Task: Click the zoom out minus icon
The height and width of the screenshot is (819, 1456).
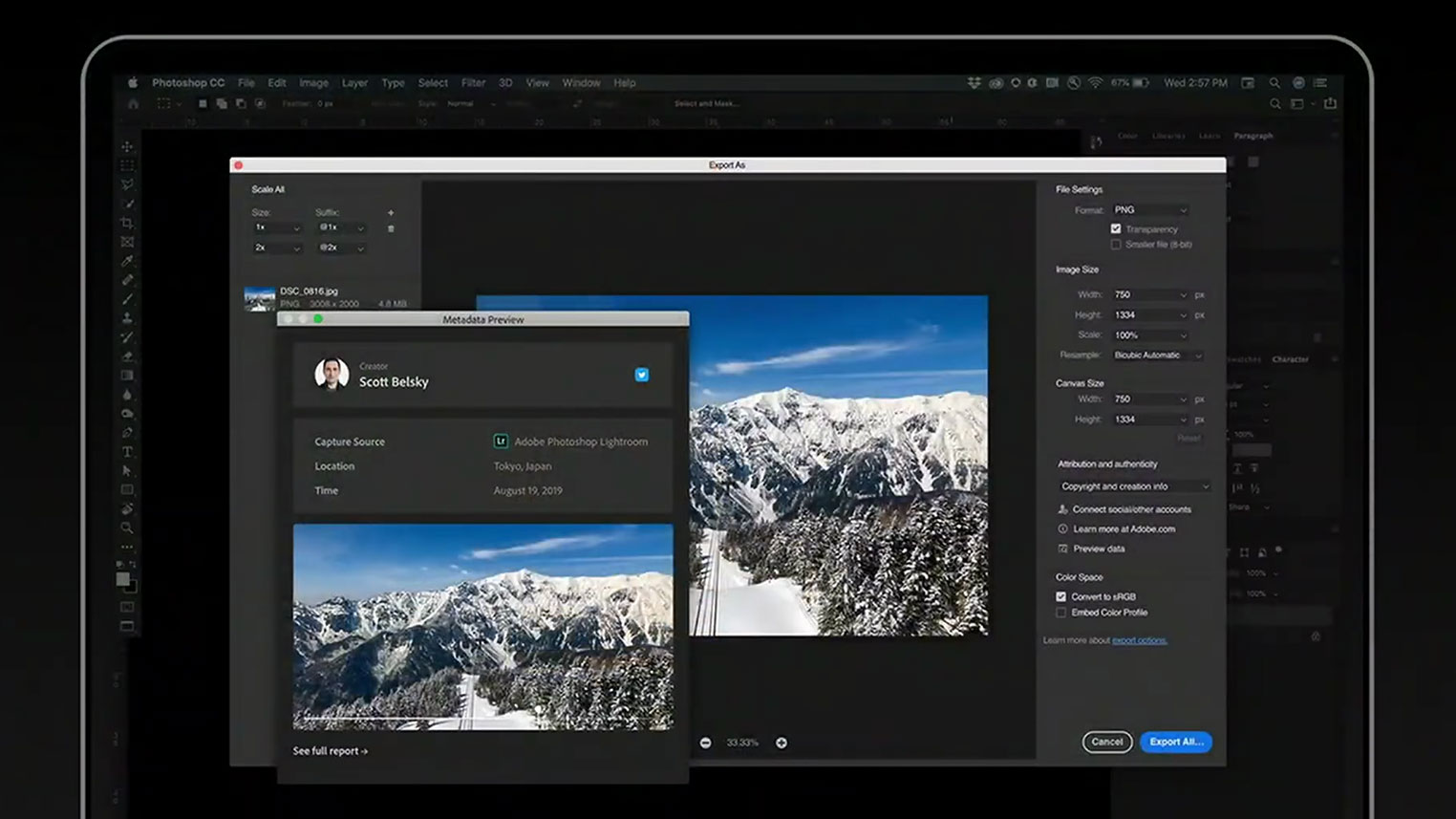Action: (705, 743)
